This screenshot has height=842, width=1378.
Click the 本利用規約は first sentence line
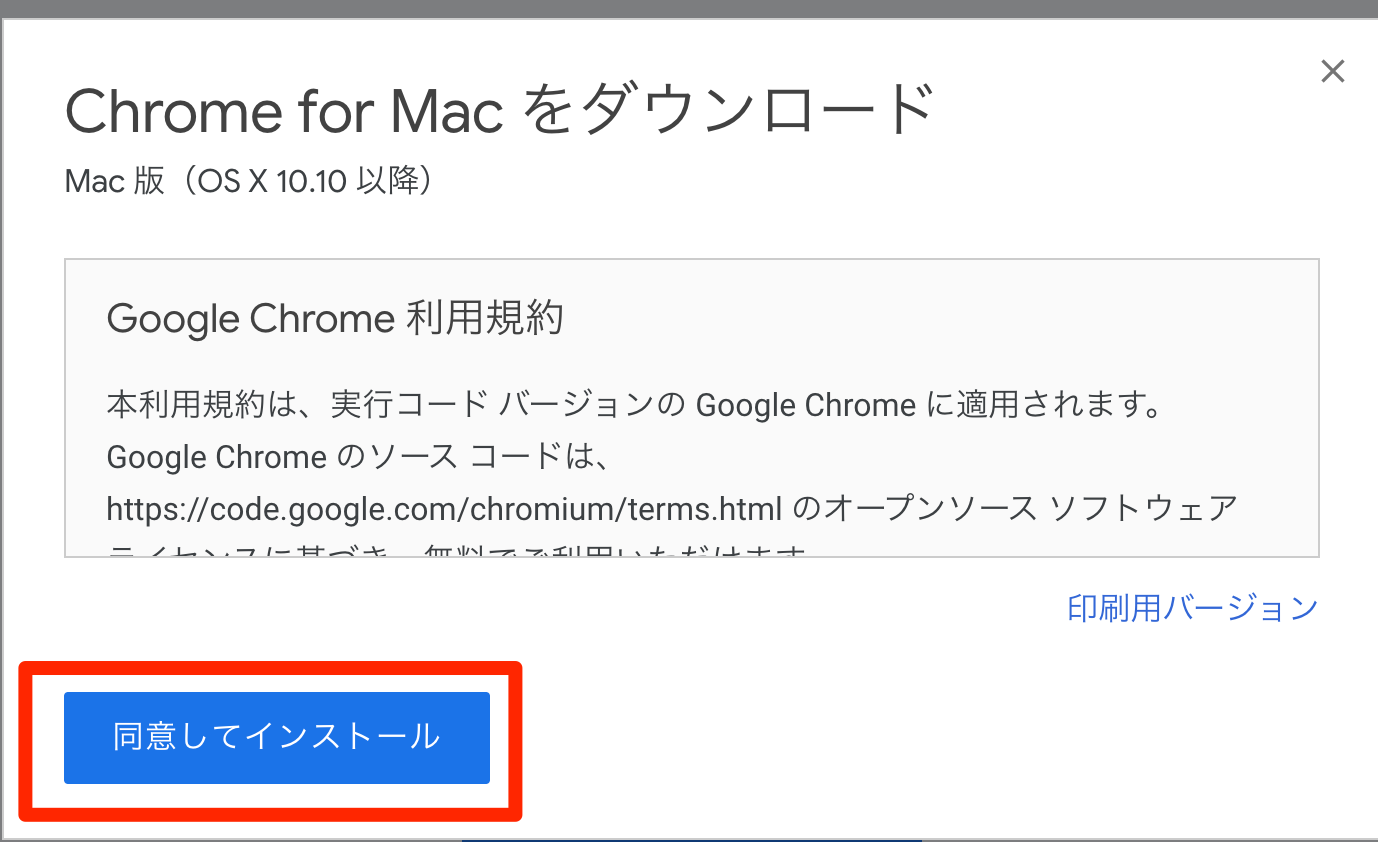click(x=634, y=405)
